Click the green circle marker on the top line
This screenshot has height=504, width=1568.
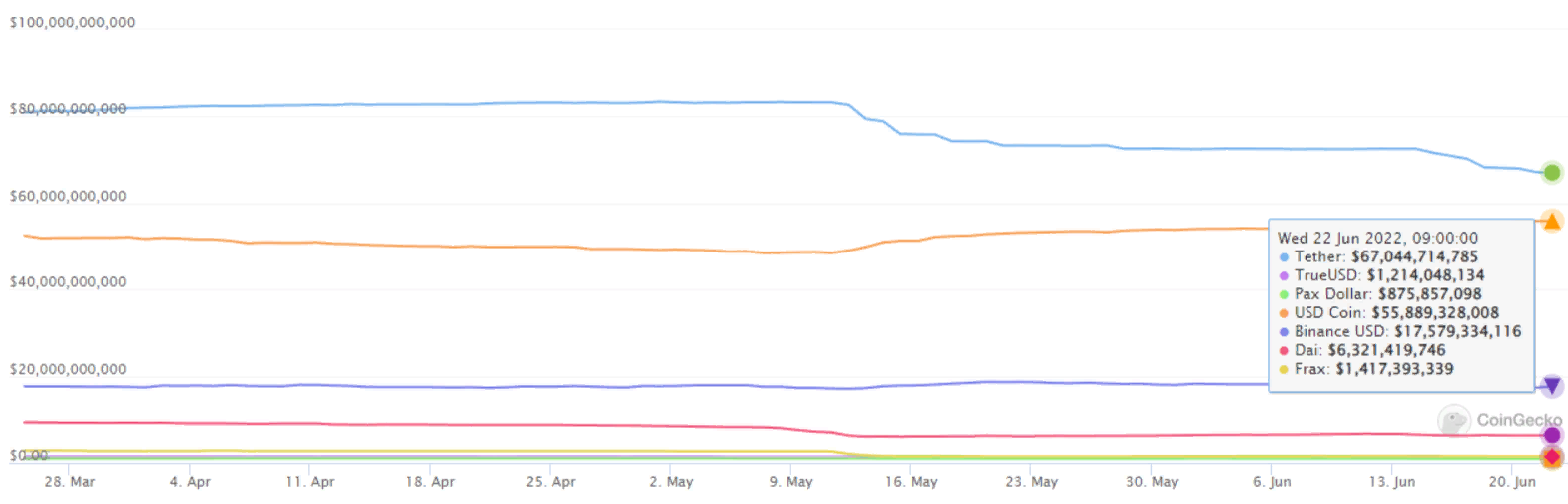[1551, 173]
